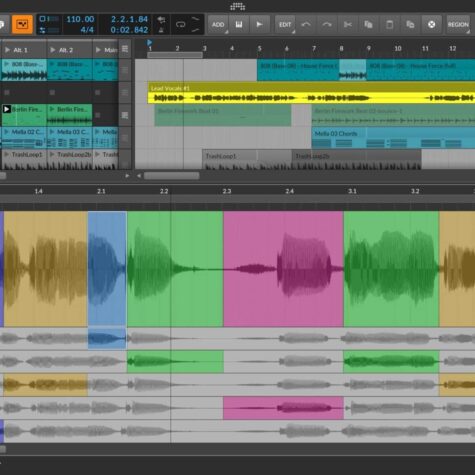Select the TrashLoop1 arranger clip
The height and width of the screenshot is (475, 475).
[x=247, y=160]
